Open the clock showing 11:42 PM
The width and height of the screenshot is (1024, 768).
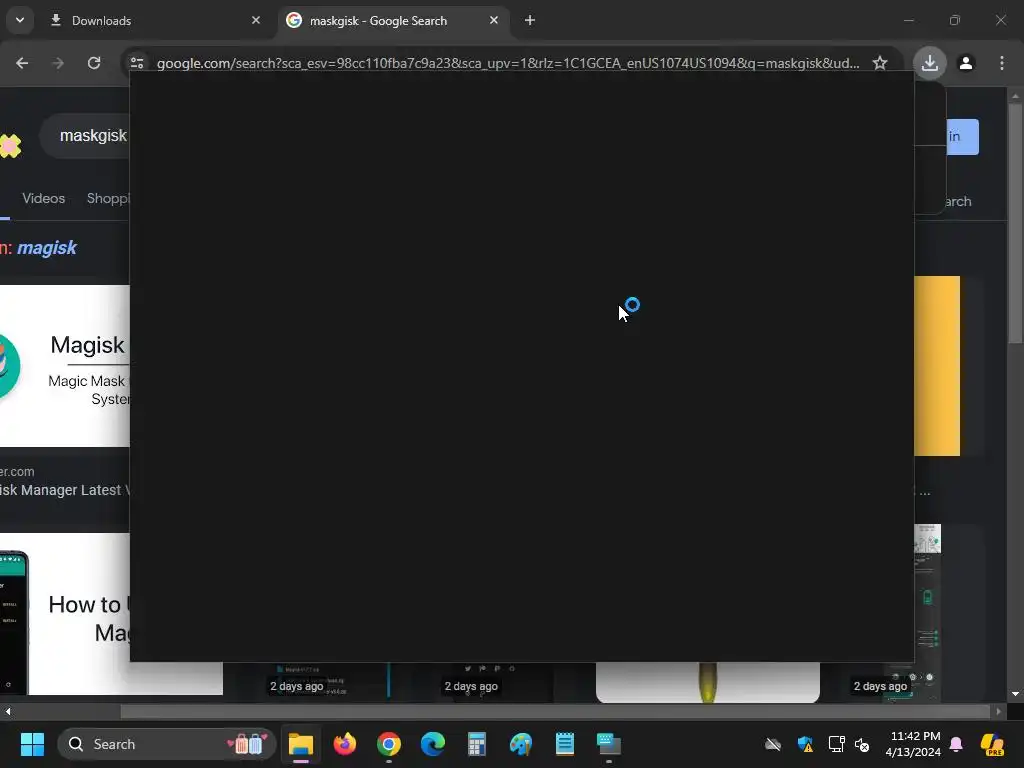coord(913,744)
